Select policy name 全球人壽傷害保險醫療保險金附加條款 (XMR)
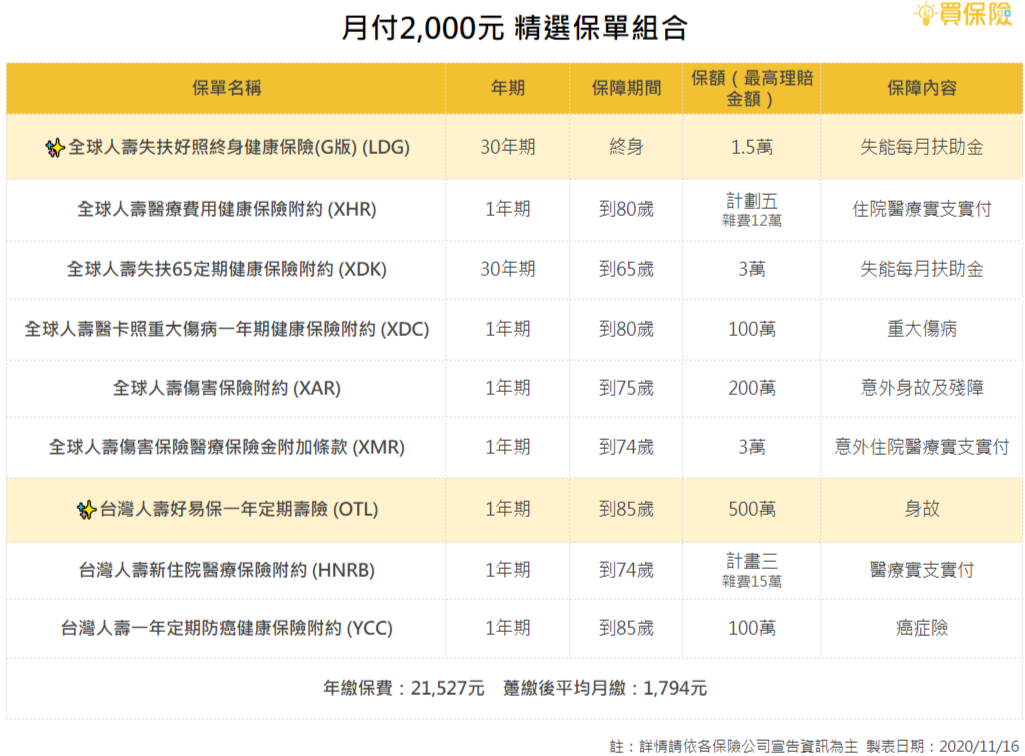The height and width of the screenshot is (756, 1025). point(227,447)
